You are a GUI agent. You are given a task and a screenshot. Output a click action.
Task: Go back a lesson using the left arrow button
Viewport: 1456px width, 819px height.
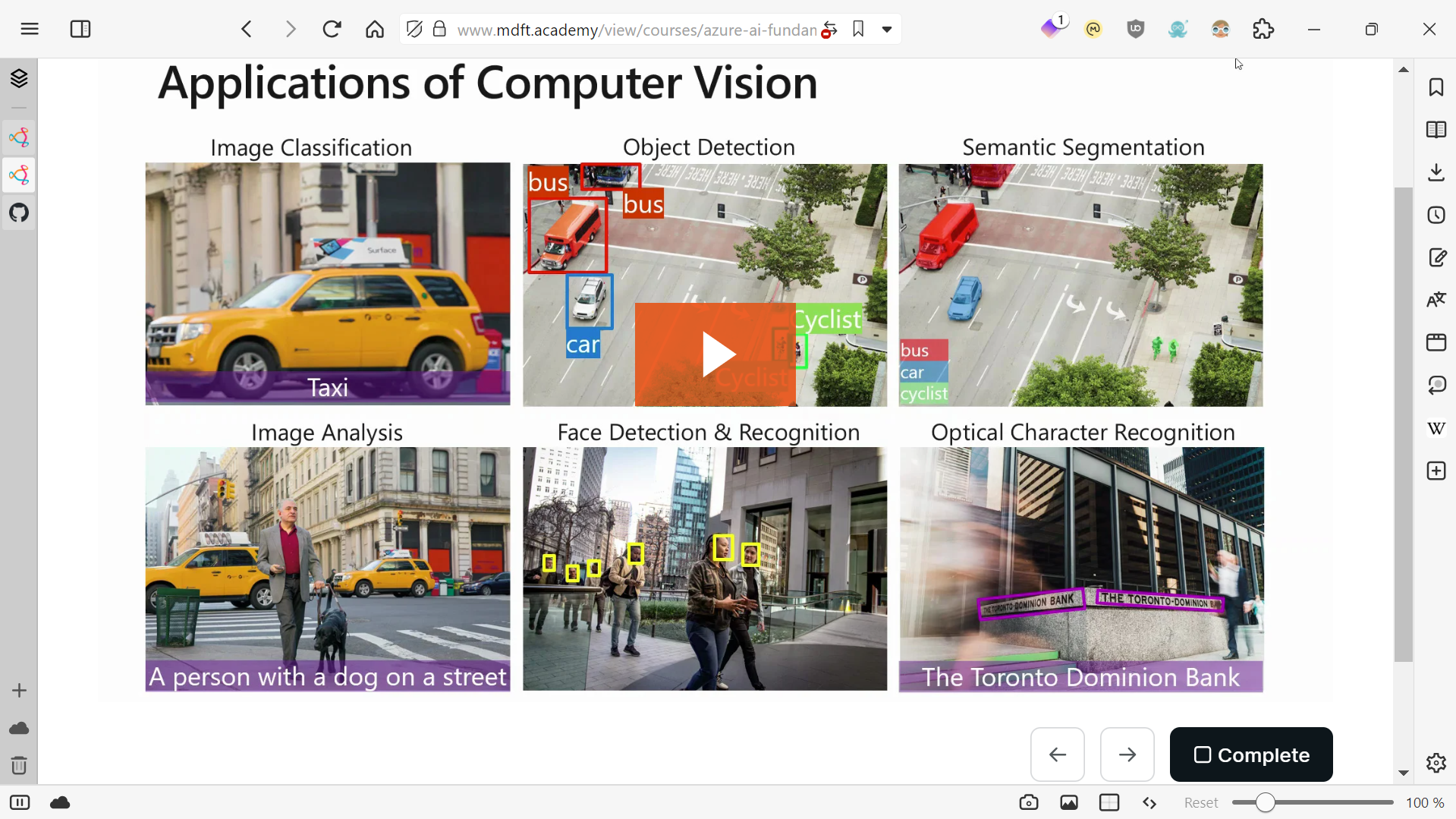[x=1057, y=754]
